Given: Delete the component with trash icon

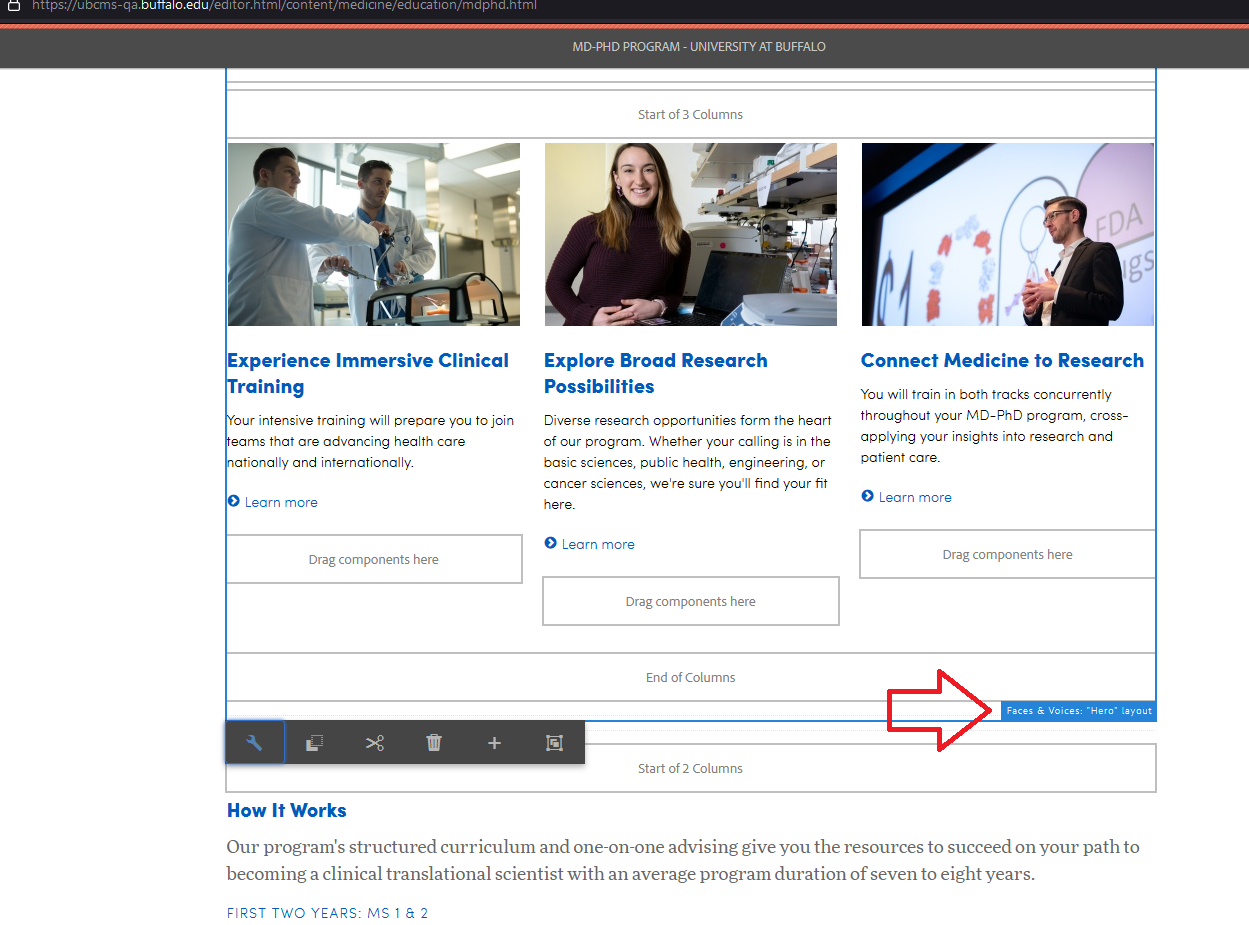Looking at the screenshot, I should pyautogui.click(x=434, y=743).
